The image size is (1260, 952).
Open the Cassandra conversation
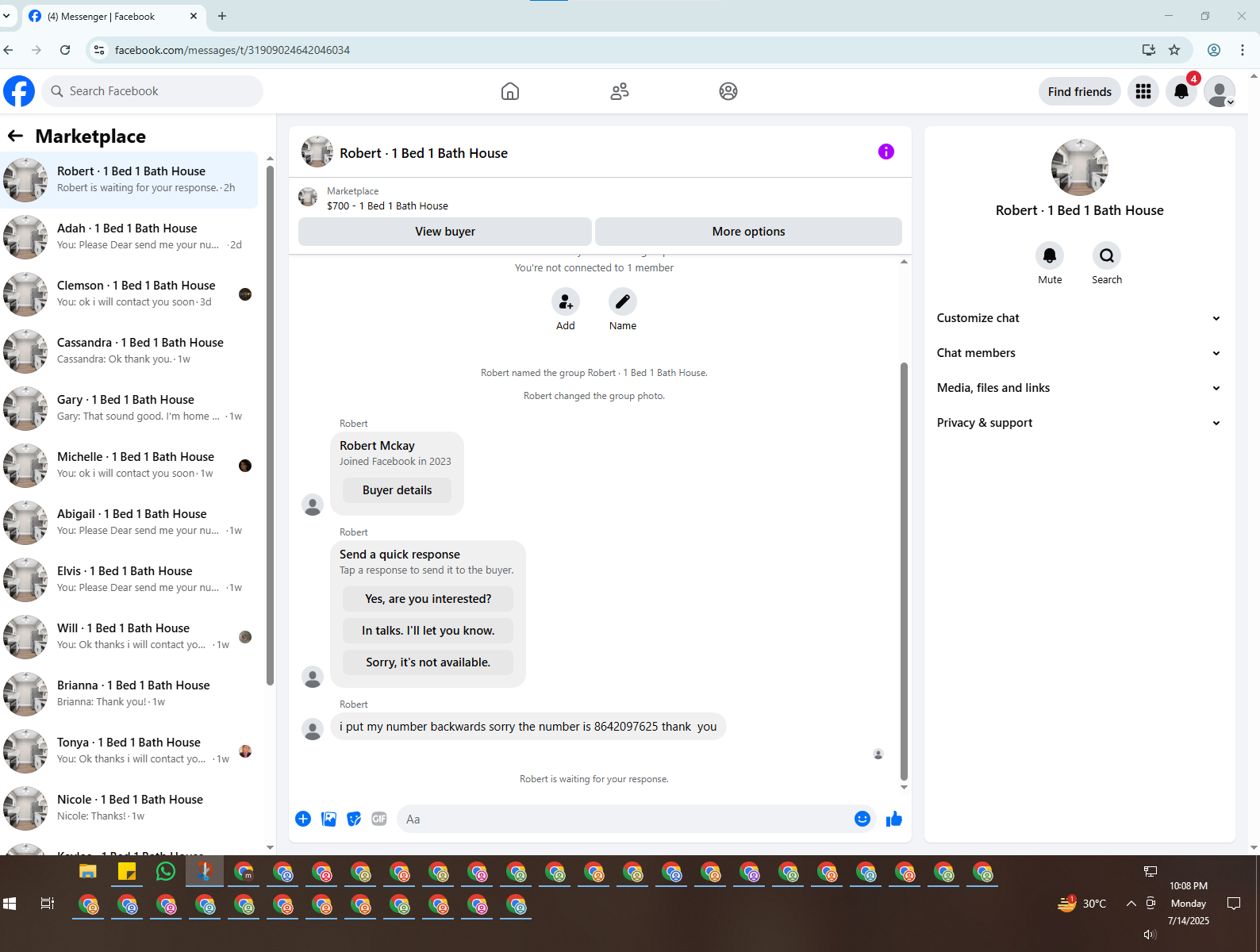coord(129,351)
